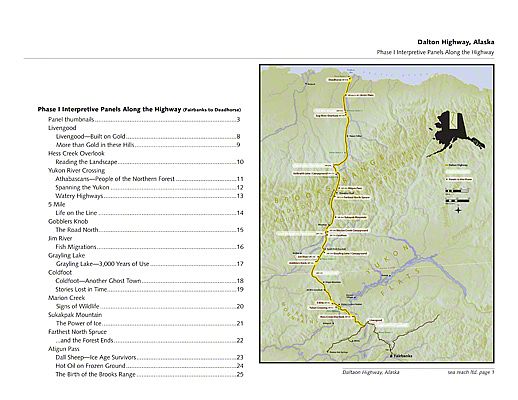
Task: Select 'The Road North' entry
Action: [x=150, y=230]
